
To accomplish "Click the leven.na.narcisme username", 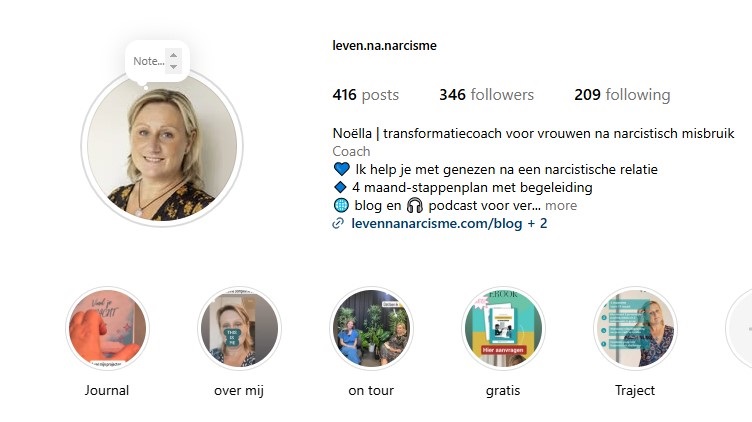I will (385, 46).
